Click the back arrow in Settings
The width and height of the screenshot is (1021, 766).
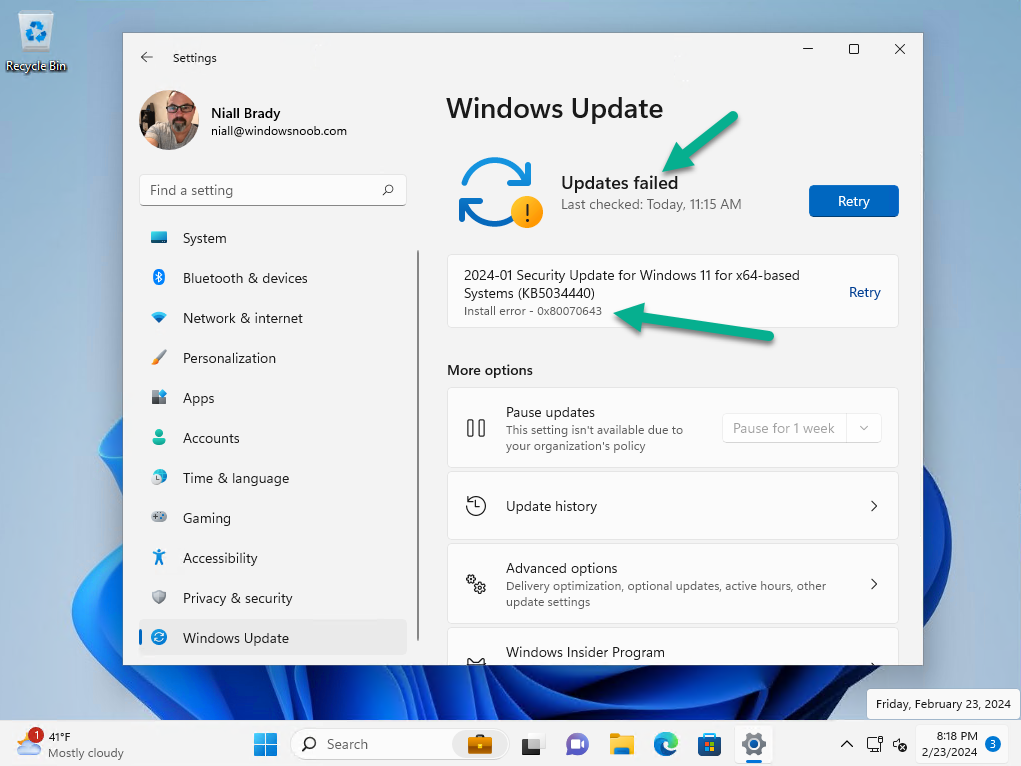pyautogui.click(x=147, y=57)
